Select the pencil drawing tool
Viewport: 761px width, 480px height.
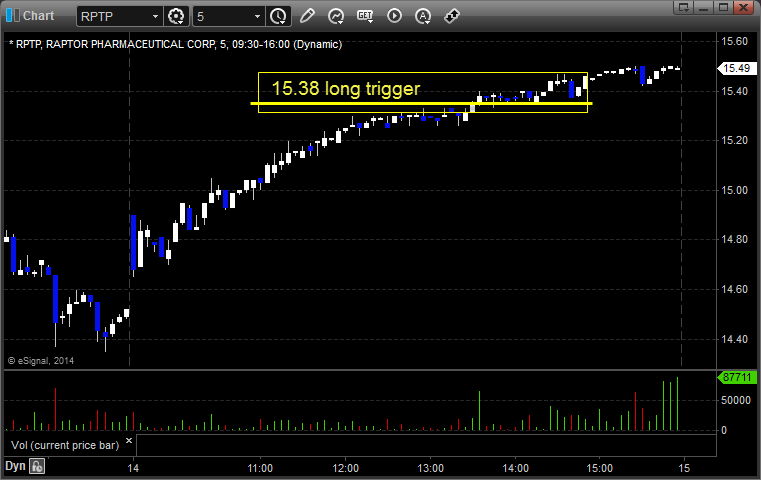(x=307, y=16)
